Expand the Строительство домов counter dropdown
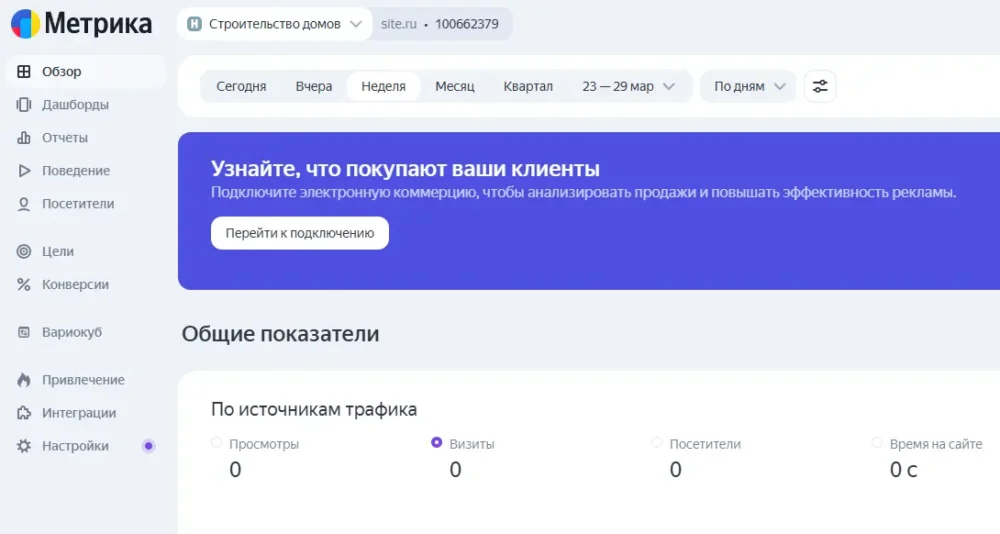The height and width of the screenshot is (534, 1000). pyautogui.click(x=275, y=24)
